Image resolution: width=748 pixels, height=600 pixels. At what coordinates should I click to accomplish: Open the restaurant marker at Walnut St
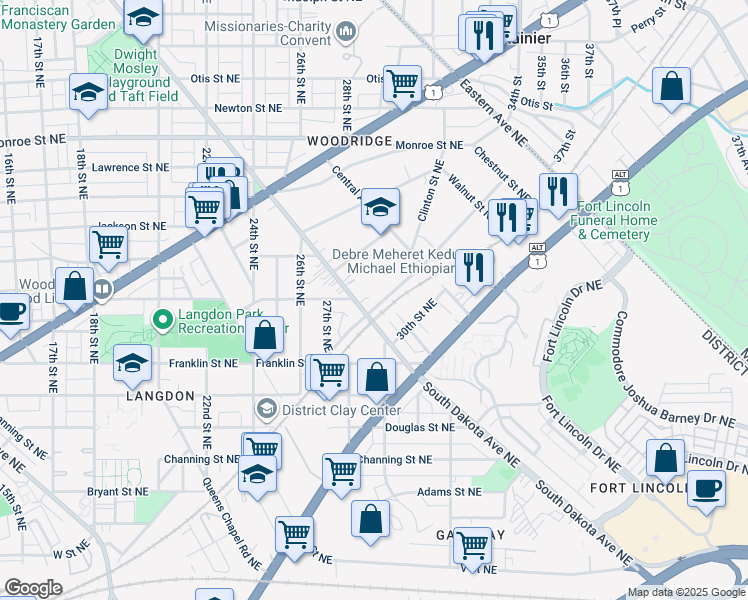pos(507,218)
